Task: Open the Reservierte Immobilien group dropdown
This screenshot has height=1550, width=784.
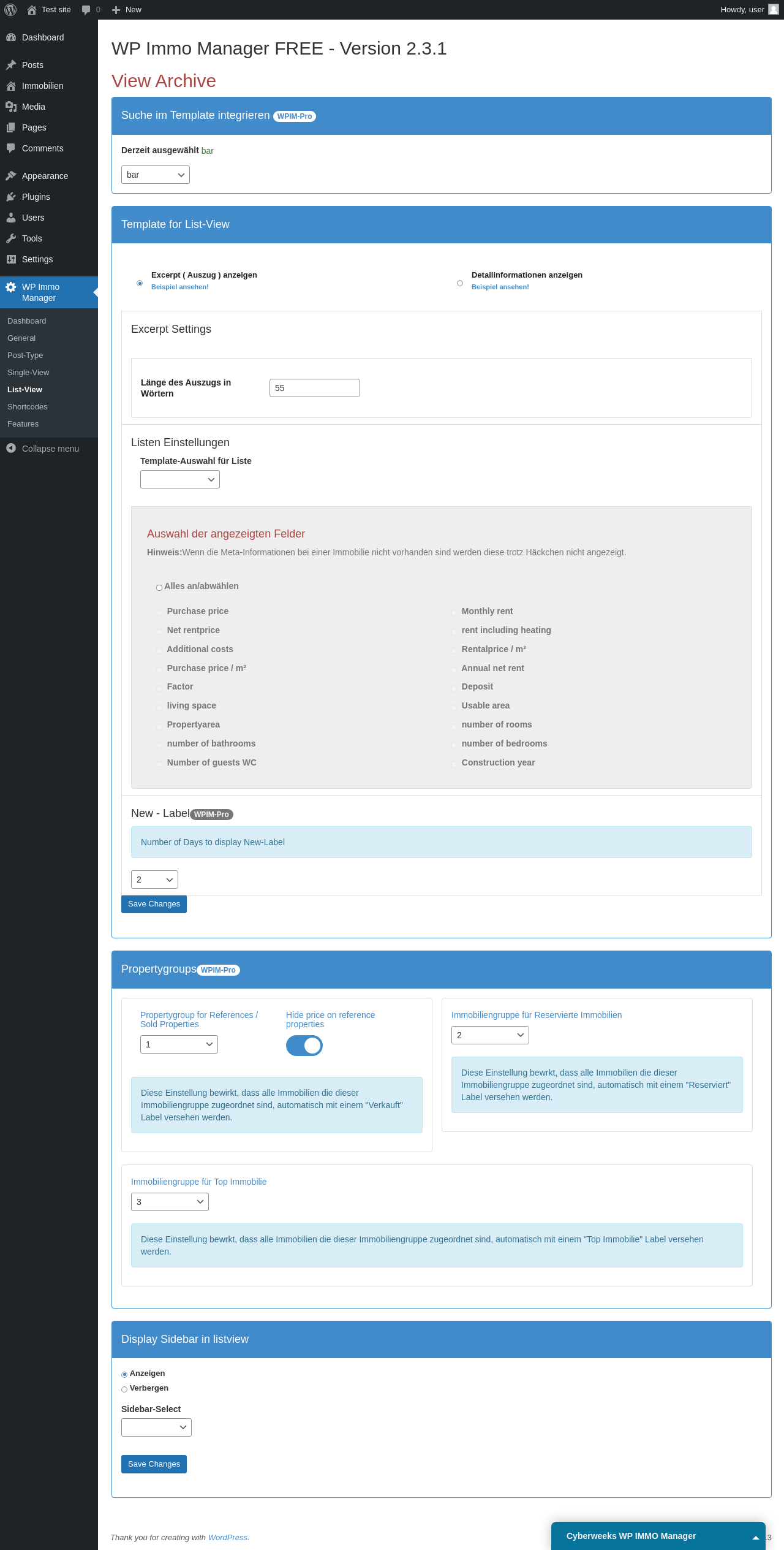Action: (x=490, y=1035)
